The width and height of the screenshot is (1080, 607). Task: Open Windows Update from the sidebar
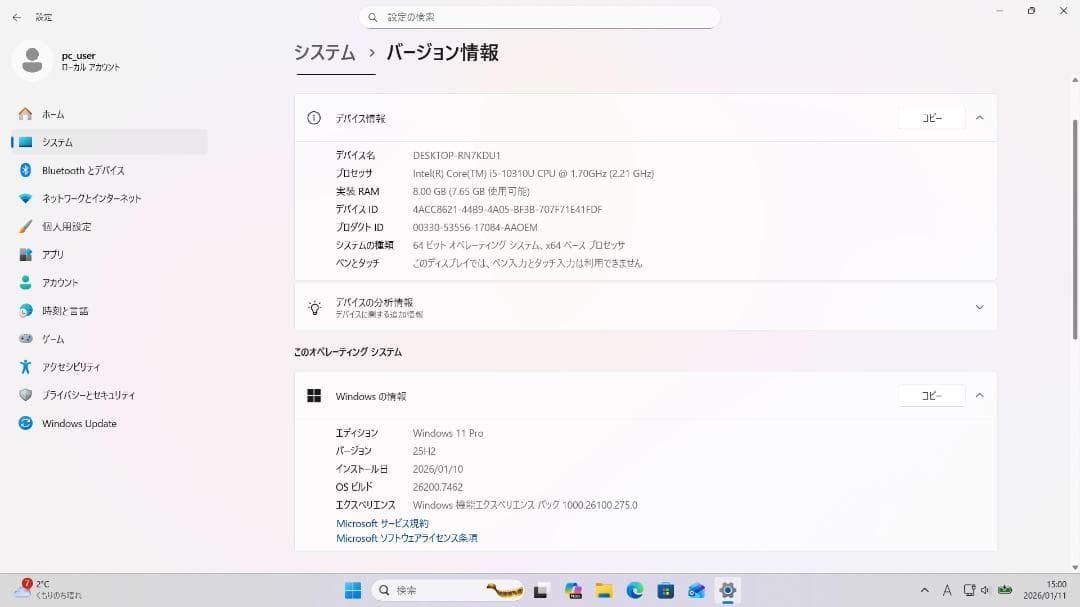[x=79, y=423]
